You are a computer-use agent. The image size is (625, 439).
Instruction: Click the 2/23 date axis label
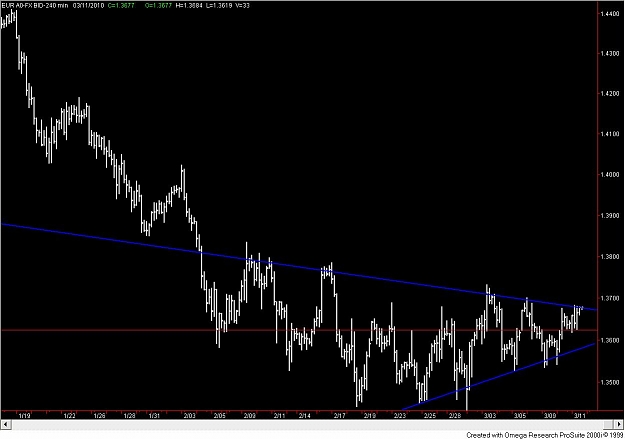[400, 415]
